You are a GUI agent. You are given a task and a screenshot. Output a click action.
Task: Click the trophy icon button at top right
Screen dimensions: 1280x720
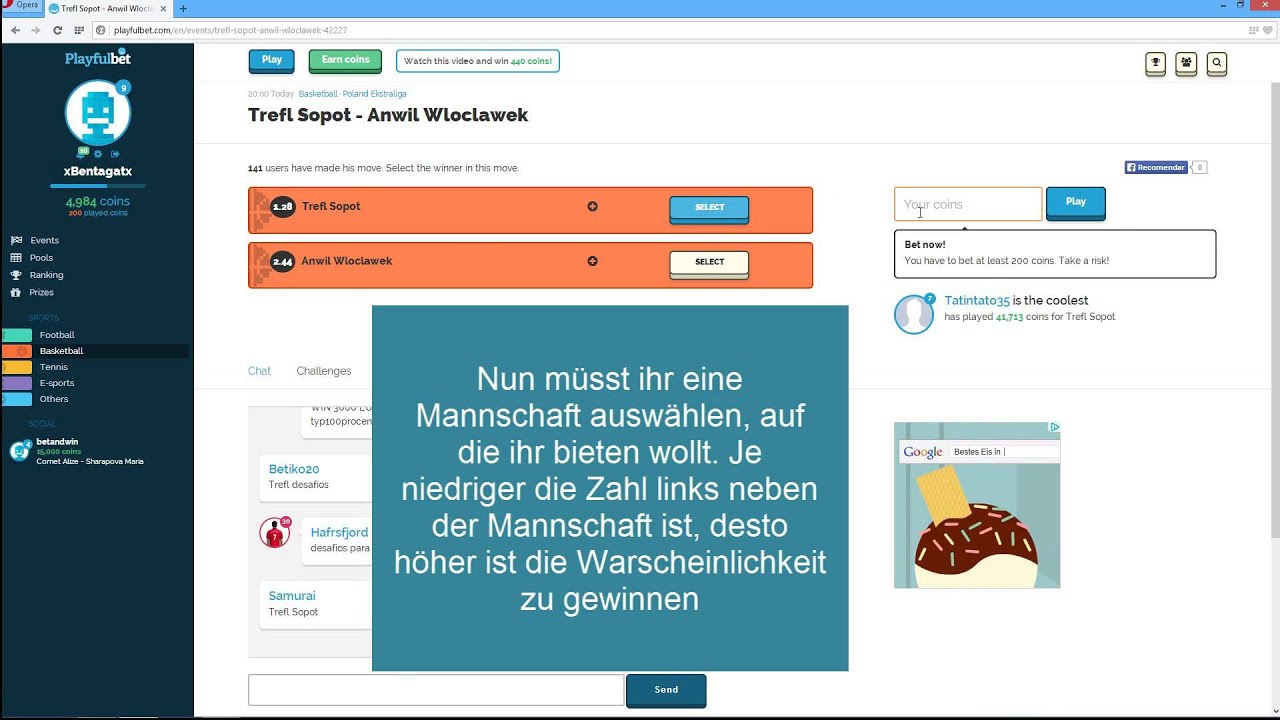1155,63
